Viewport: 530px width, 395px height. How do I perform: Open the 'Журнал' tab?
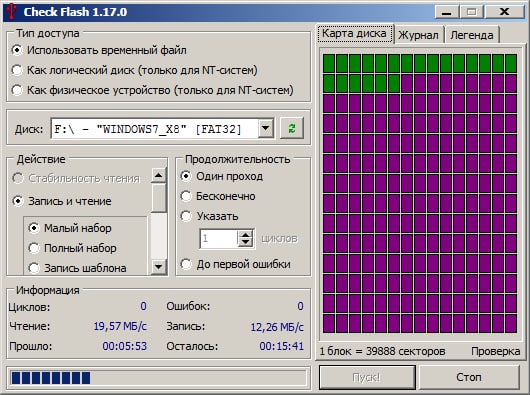tap(418, 35)
